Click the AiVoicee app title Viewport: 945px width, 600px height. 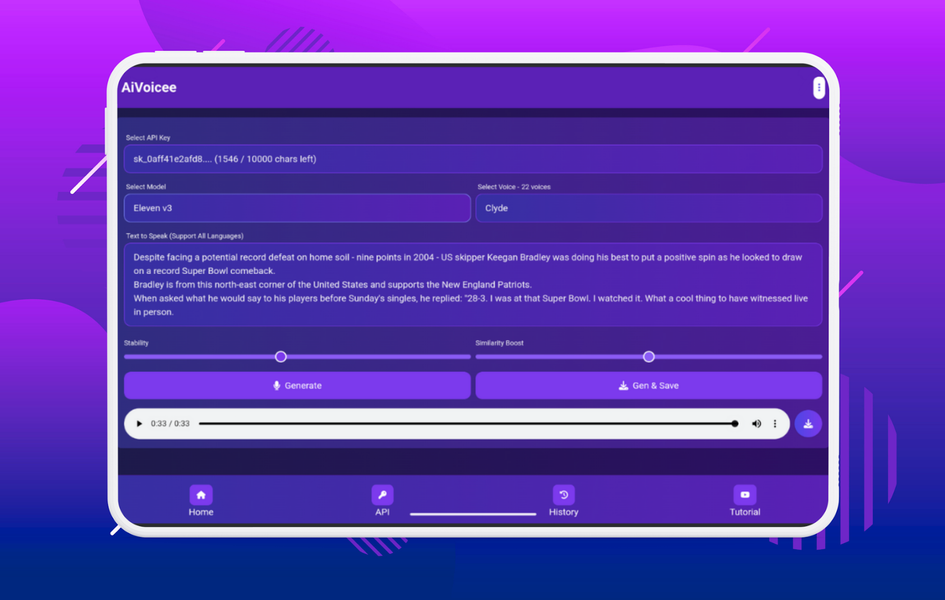149,87
